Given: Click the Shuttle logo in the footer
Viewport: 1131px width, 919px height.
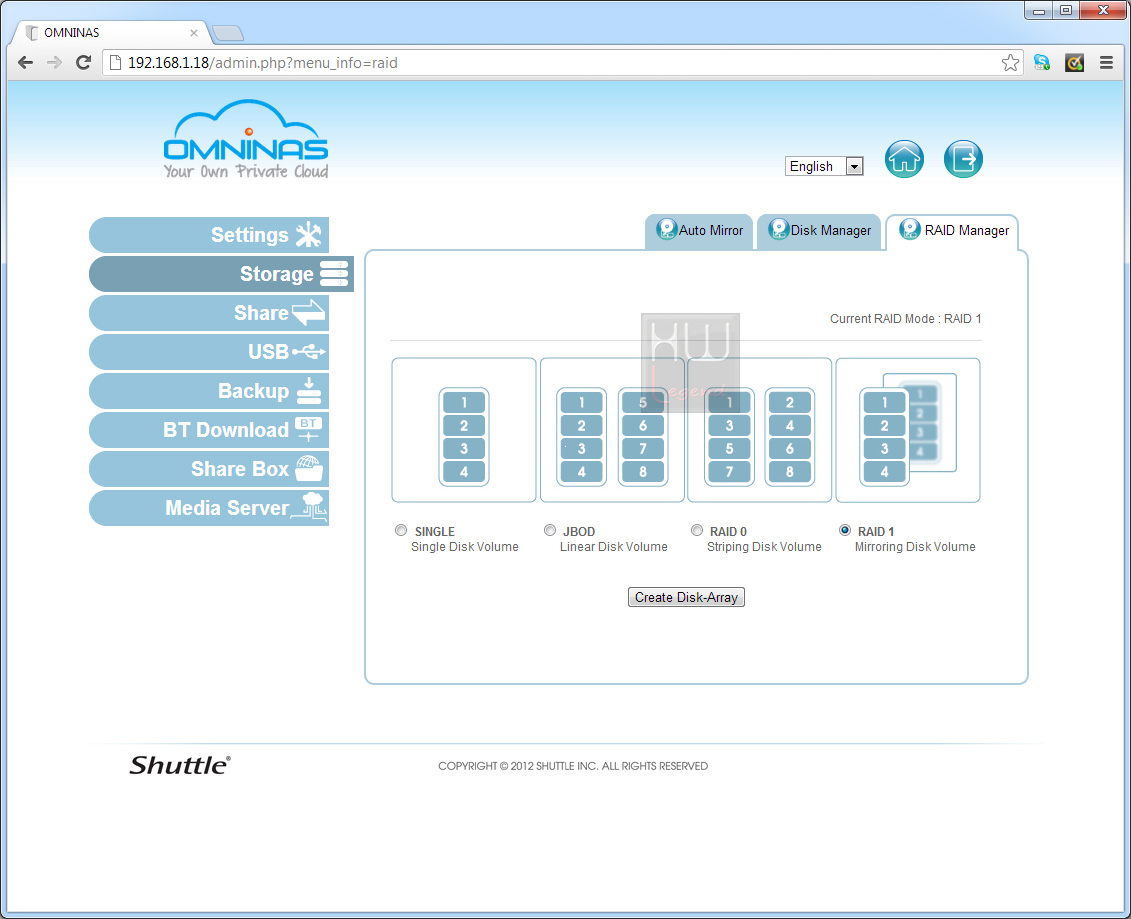Looking at the screenshot, I should pyautogui.click(x=180, y=765).
